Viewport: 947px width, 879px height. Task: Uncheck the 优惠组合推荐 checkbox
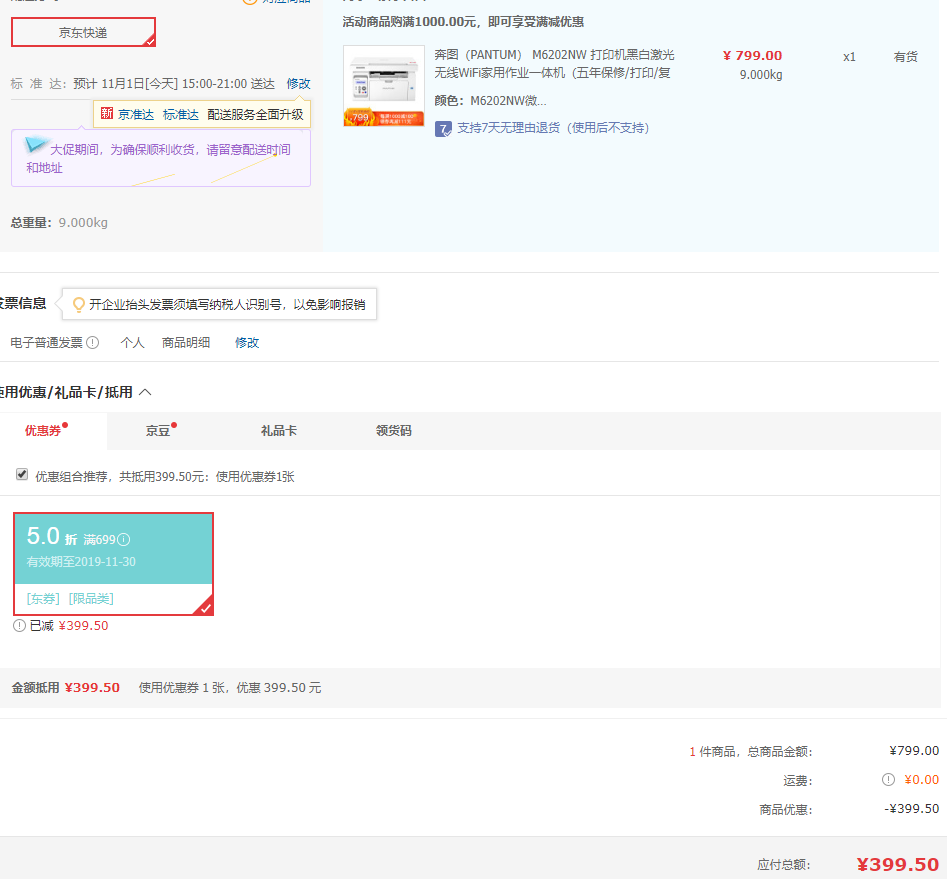[x=22, y=474]
